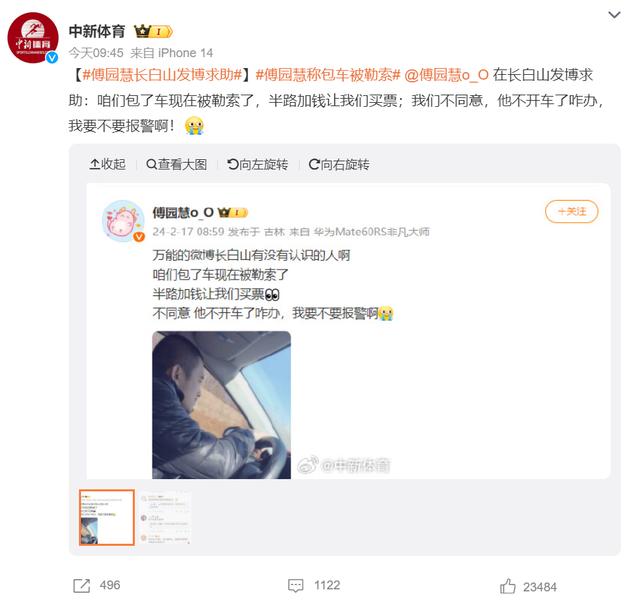This screenshot has width=640, height=605.
Task: Click the repost share icon
Action: click(x=81, y=585)
